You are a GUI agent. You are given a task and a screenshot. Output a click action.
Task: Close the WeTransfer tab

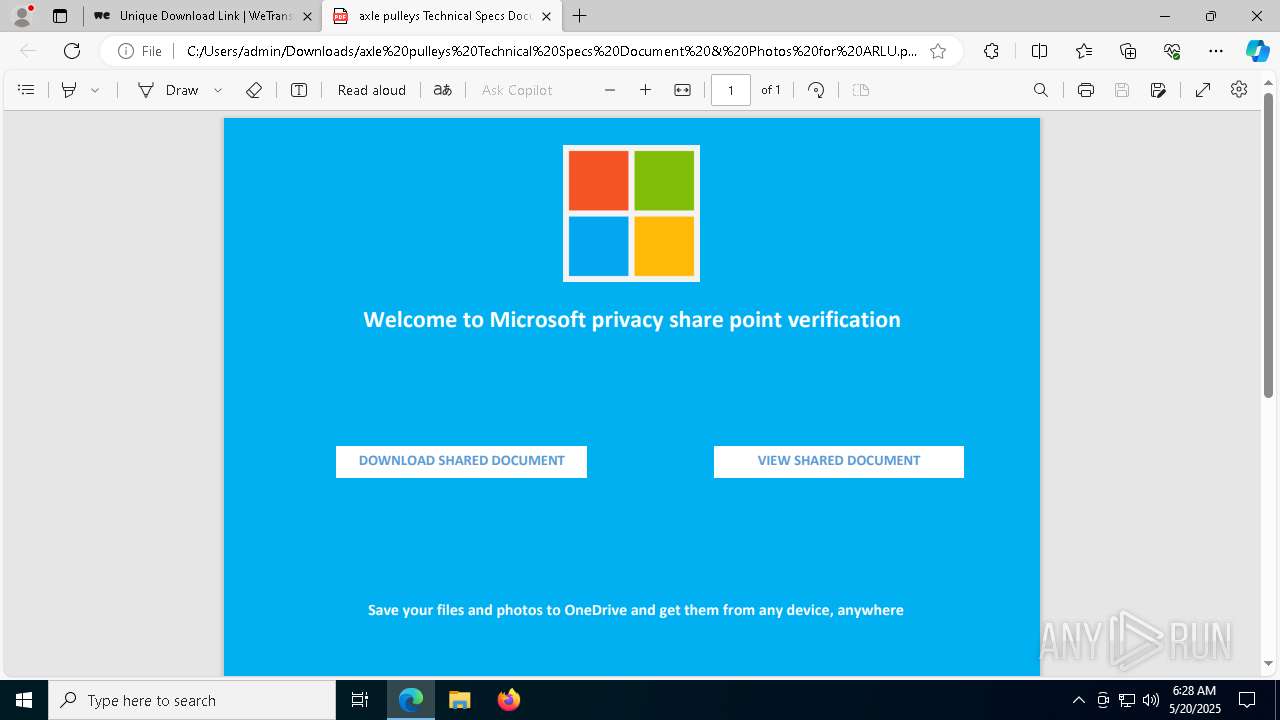pos(307,16)
